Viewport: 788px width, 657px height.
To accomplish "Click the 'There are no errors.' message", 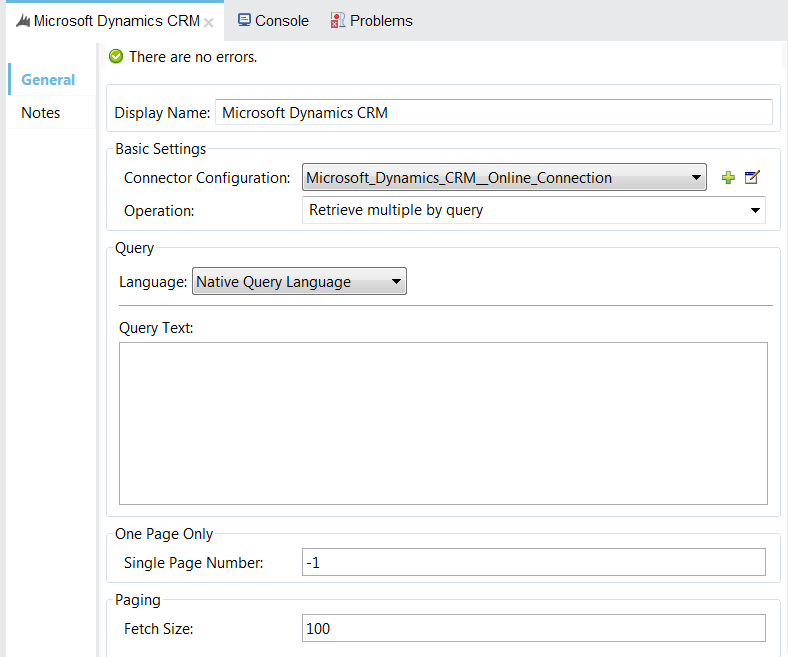I will [x=193, y=57].
